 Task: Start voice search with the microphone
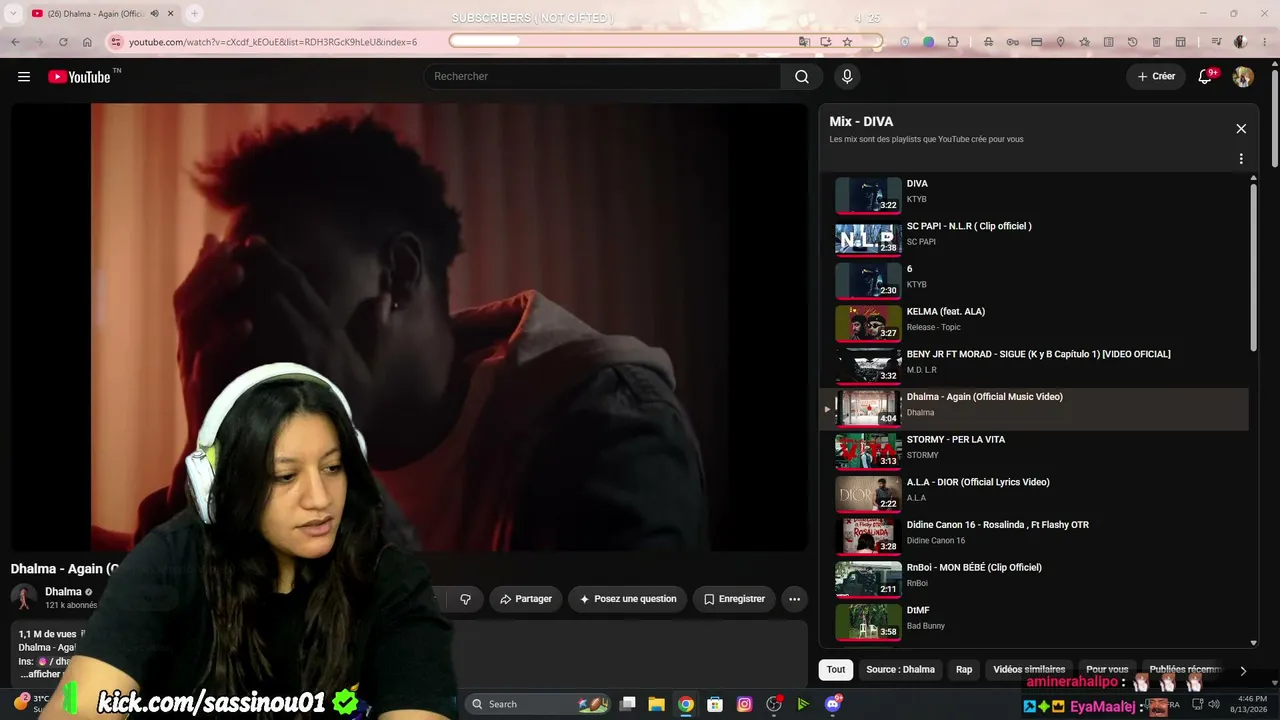tap(847, 77)
